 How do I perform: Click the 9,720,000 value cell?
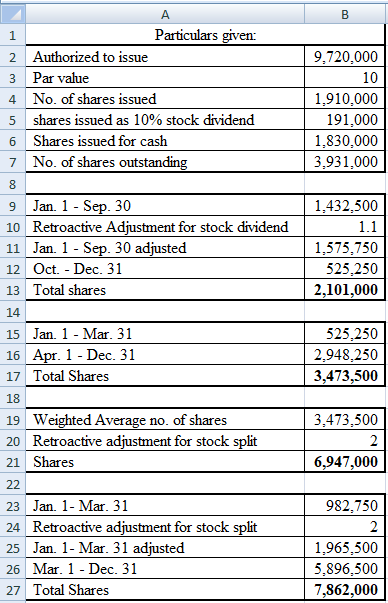[x=345, y=57]
